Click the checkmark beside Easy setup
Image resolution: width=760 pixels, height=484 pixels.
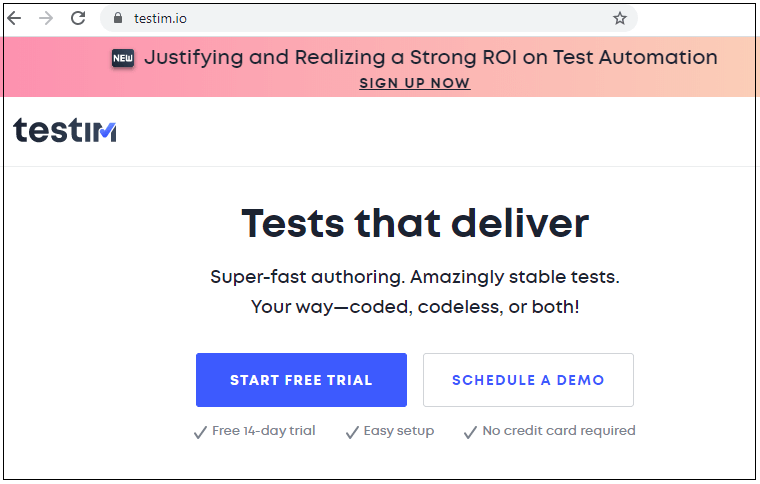pyautogui.click(x=352, y=432)
